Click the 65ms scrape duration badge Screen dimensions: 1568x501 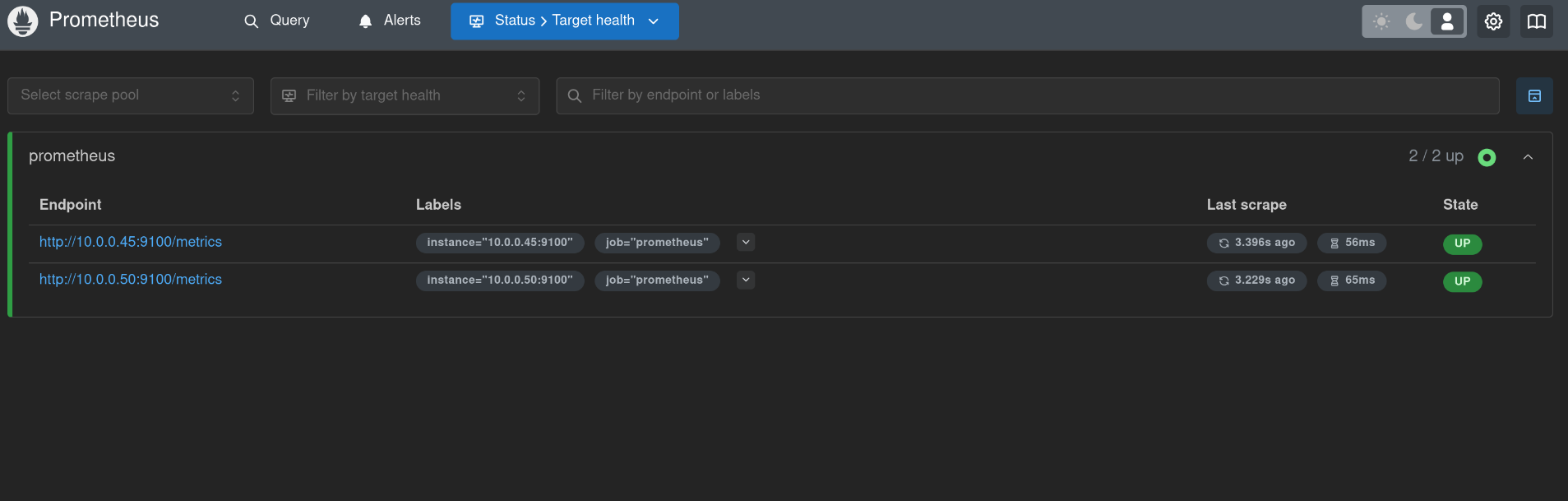click(x=1352, y=281)
